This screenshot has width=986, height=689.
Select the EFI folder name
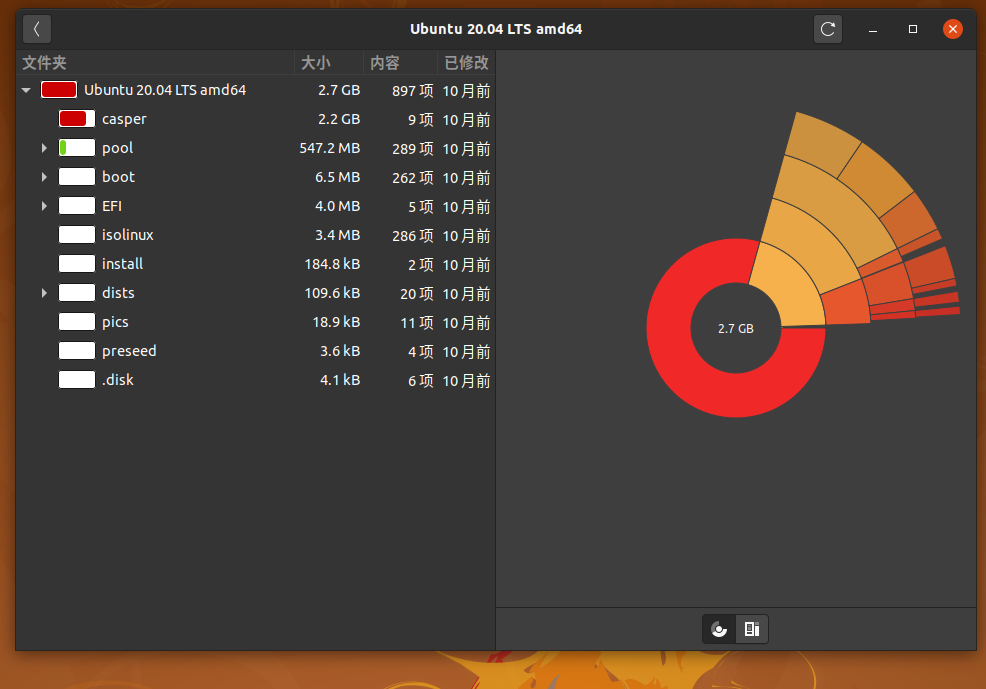(x=112, y=206)
